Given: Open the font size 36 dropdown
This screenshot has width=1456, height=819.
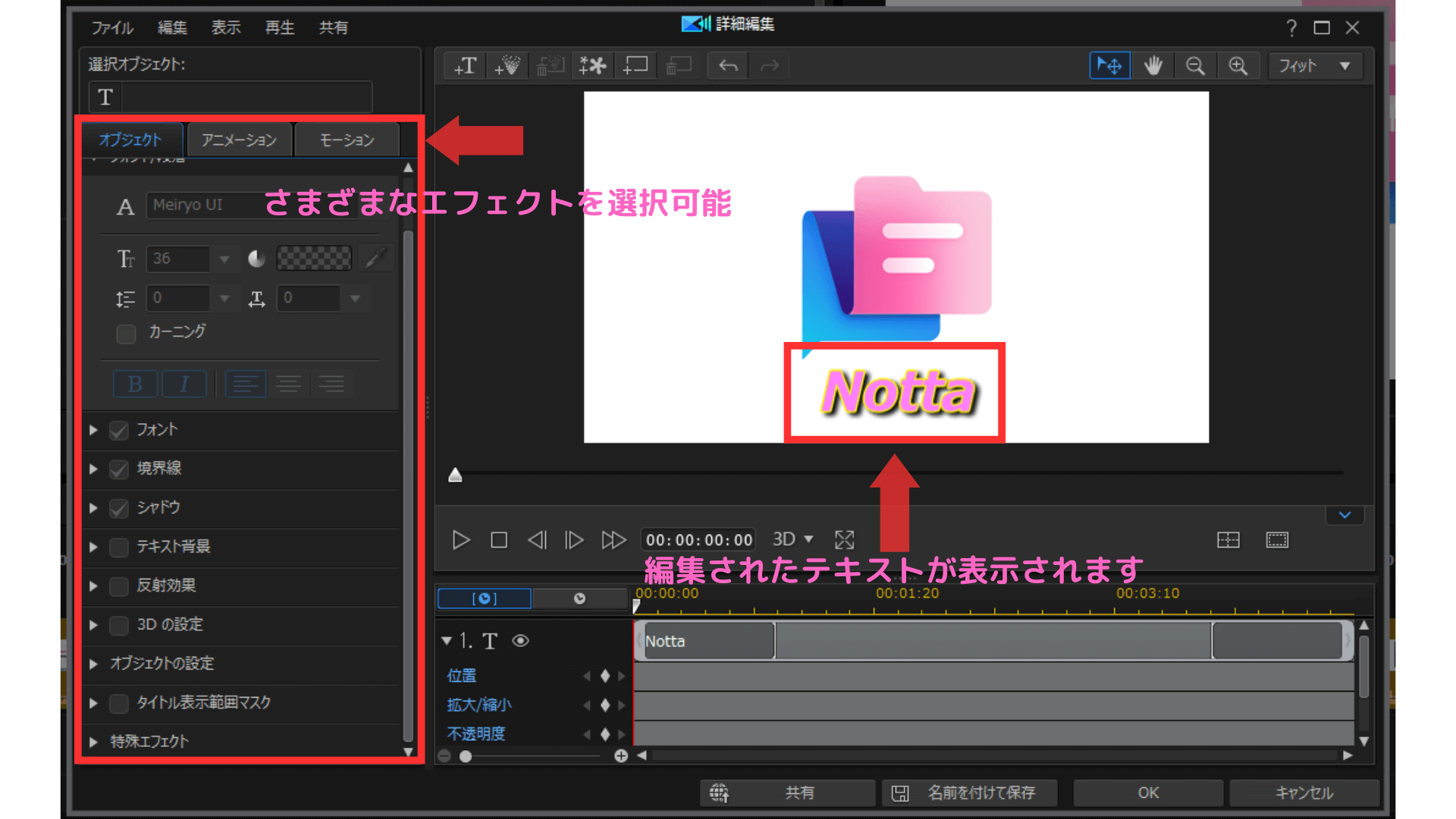Looking at the screenshot, I should (x=224, y=259).
